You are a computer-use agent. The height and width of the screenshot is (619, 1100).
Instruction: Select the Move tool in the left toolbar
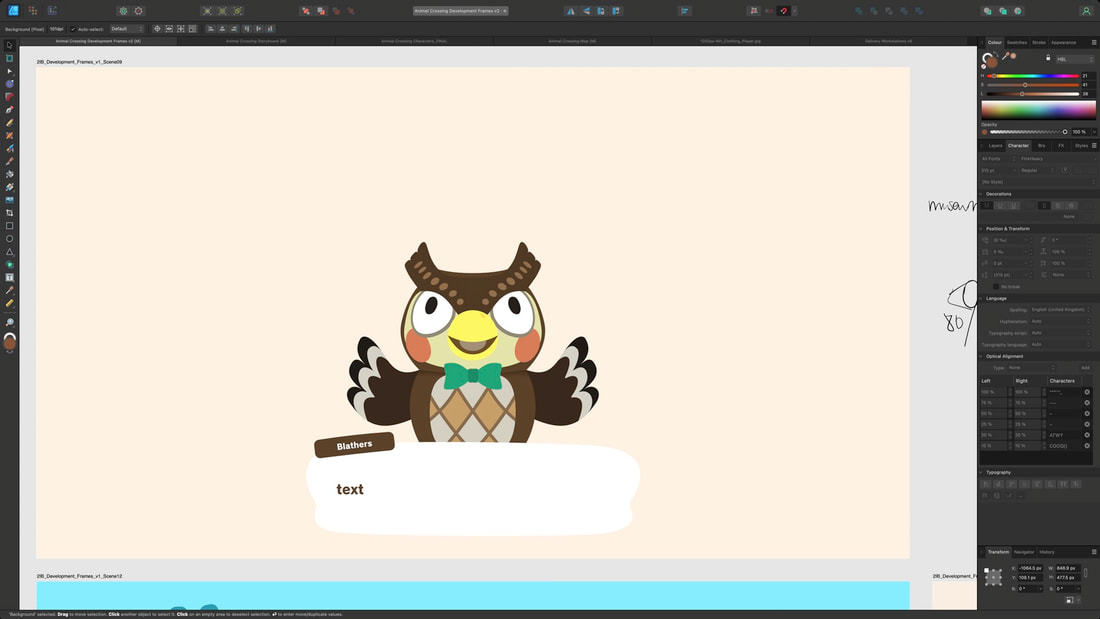tap(9, 45)
